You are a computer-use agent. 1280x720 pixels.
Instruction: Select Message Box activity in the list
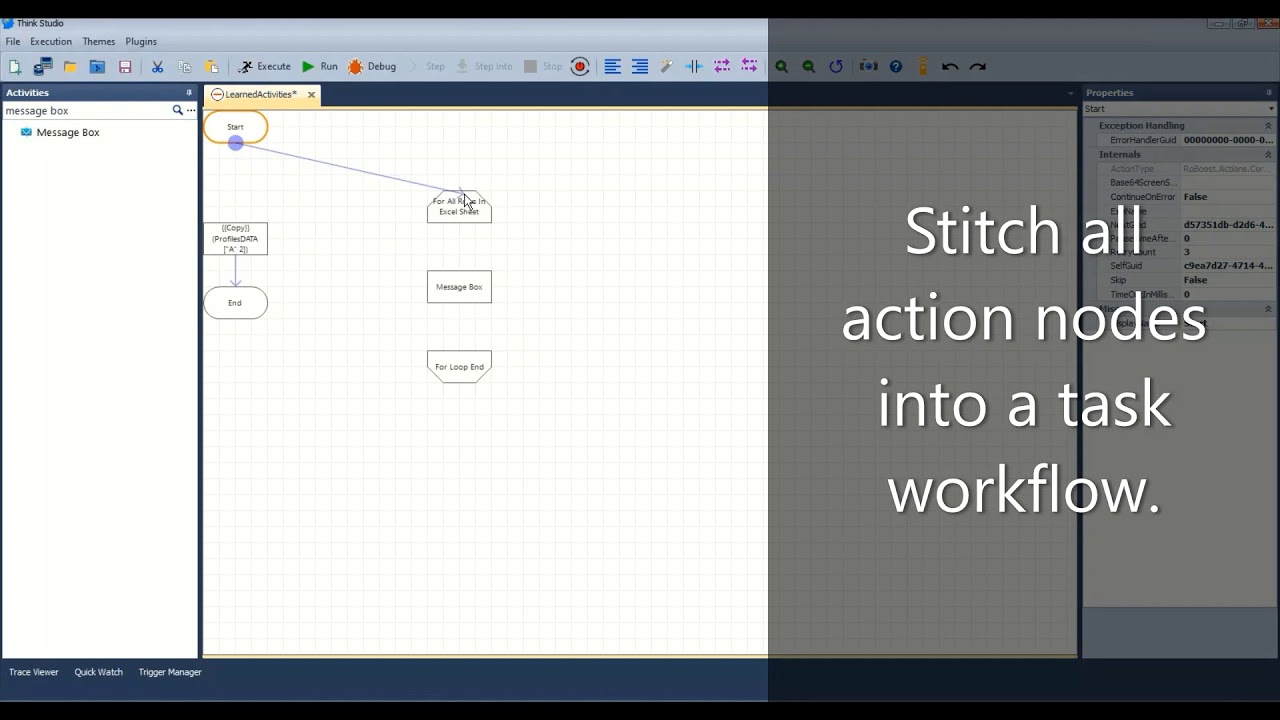68,132
